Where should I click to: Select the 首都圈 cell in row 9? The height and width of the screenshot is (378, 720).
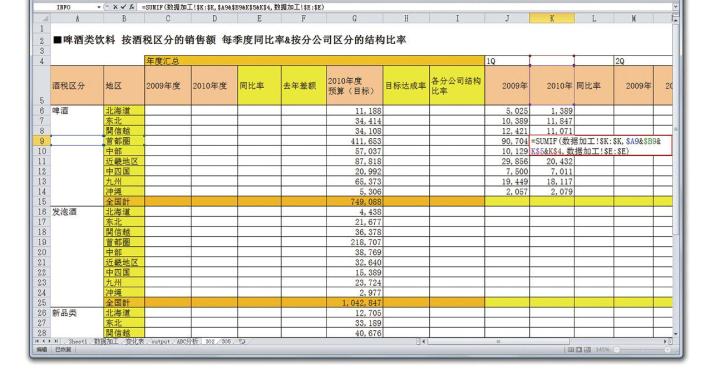(124, 141)
